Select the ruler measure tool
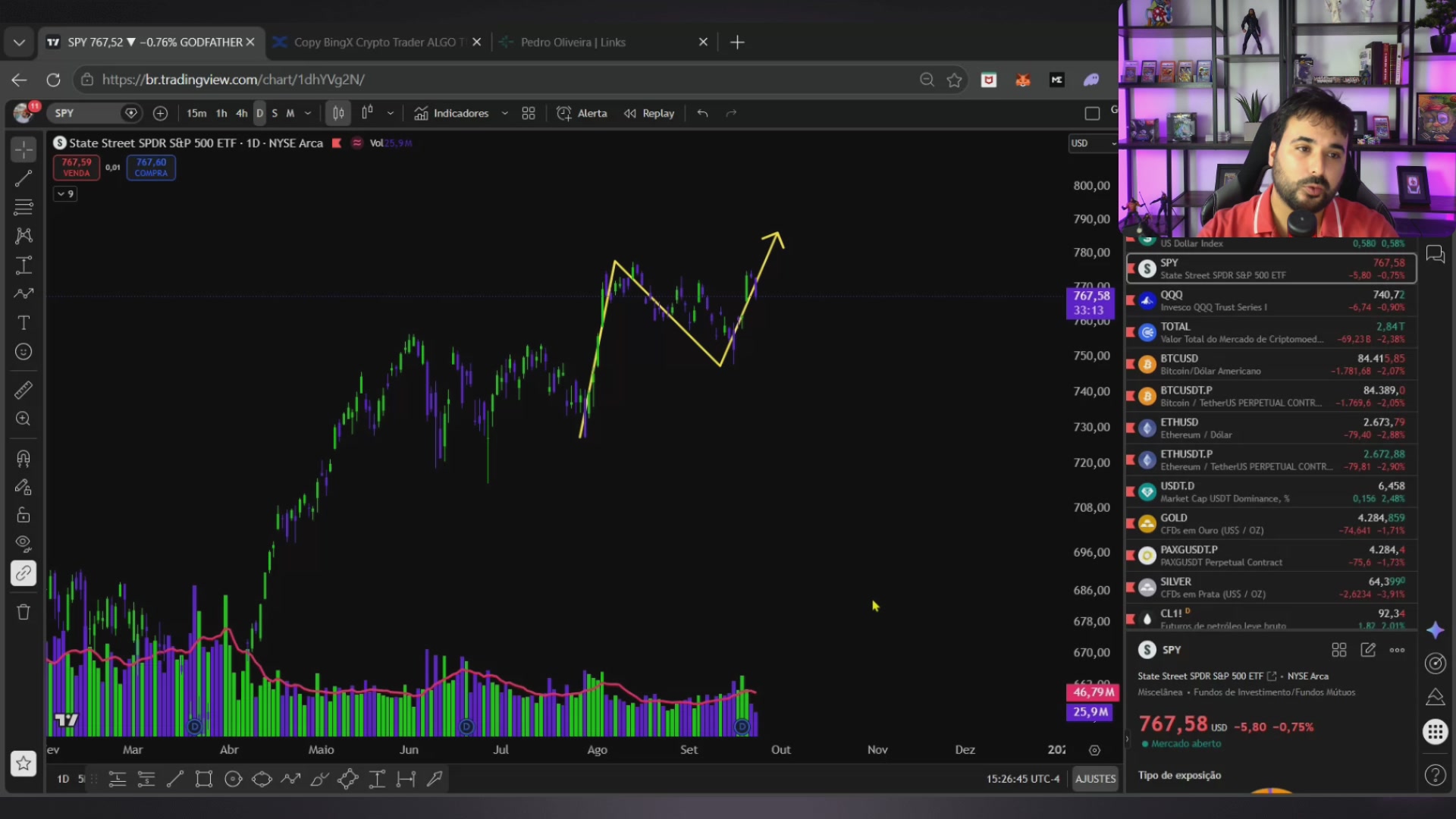1456x819 pixels. tap(24, 390)
